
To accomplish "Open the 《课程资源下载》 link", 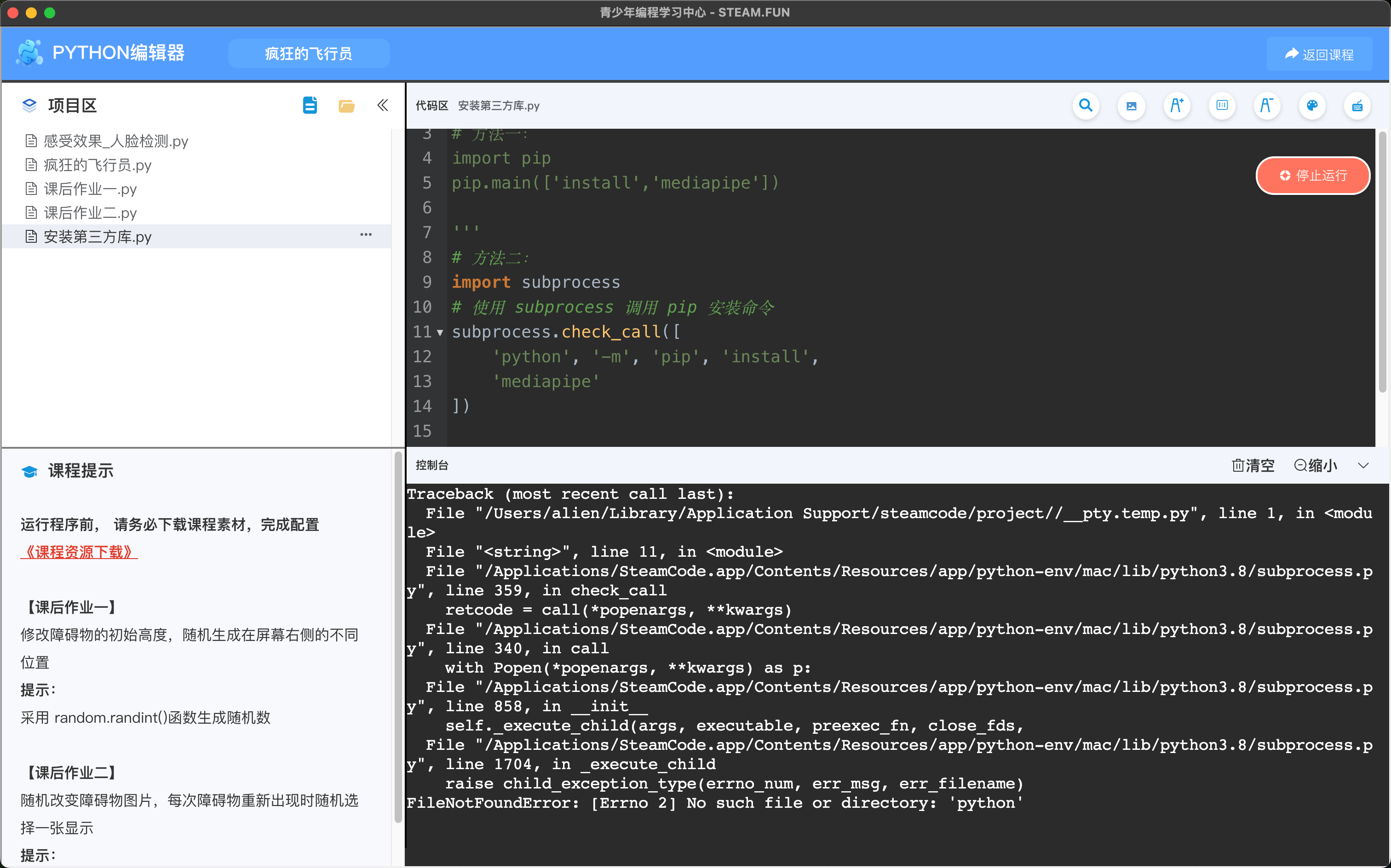I will click(79, 552).
